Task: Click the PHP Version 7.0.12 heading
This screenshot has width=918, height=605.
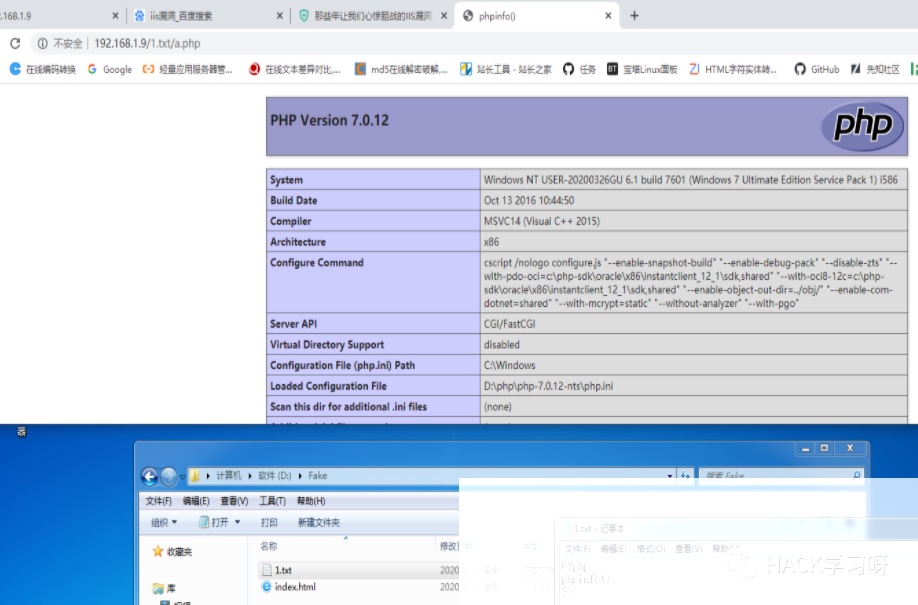Action: tap(329, 121)
